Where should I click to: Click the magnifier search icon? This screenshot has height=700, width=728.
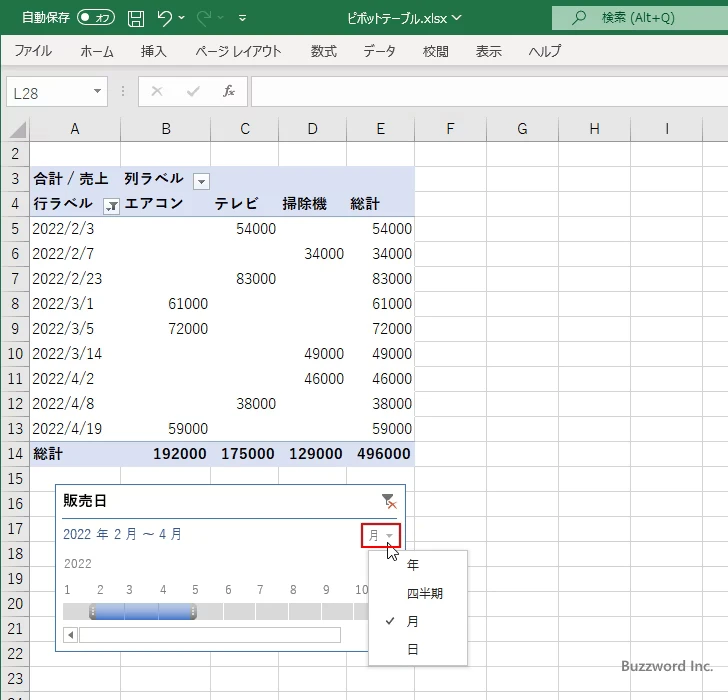579,18
